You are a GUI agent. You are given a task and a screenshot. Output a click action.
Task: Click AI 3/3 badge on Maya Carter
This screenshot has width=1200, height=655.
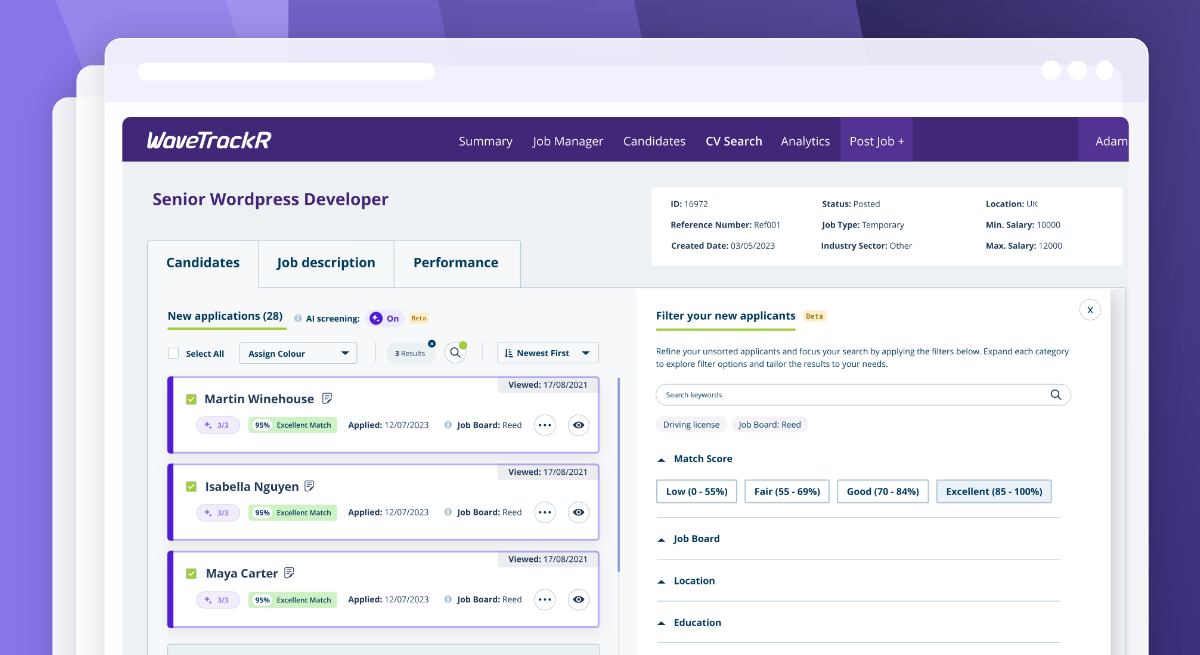[218, 600]
